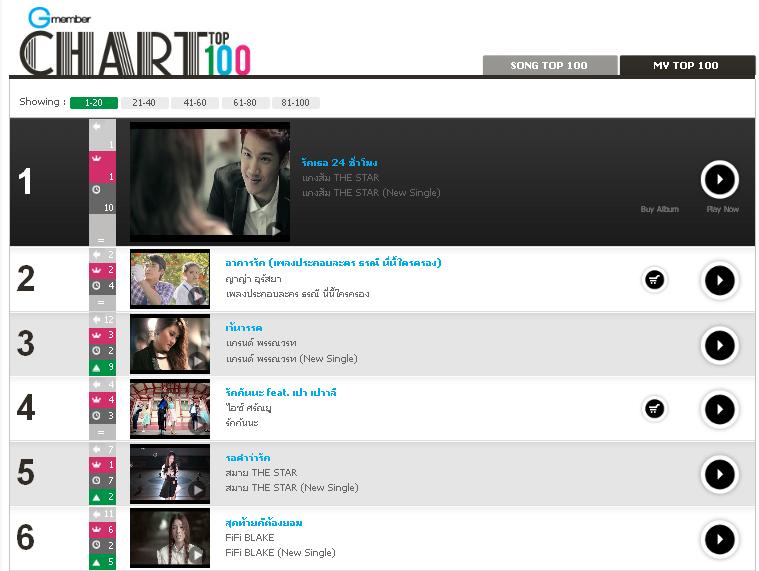Play the rank 3 song
This screenshot has height=571, width=759.
point(719,346)
